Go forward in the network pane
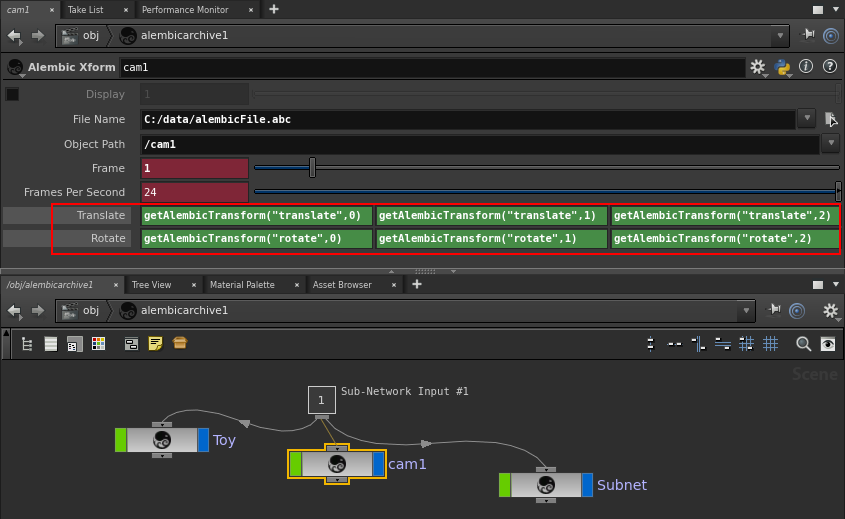Image resolution: width=845 pixels, height=519 pixels. point(38,311)
